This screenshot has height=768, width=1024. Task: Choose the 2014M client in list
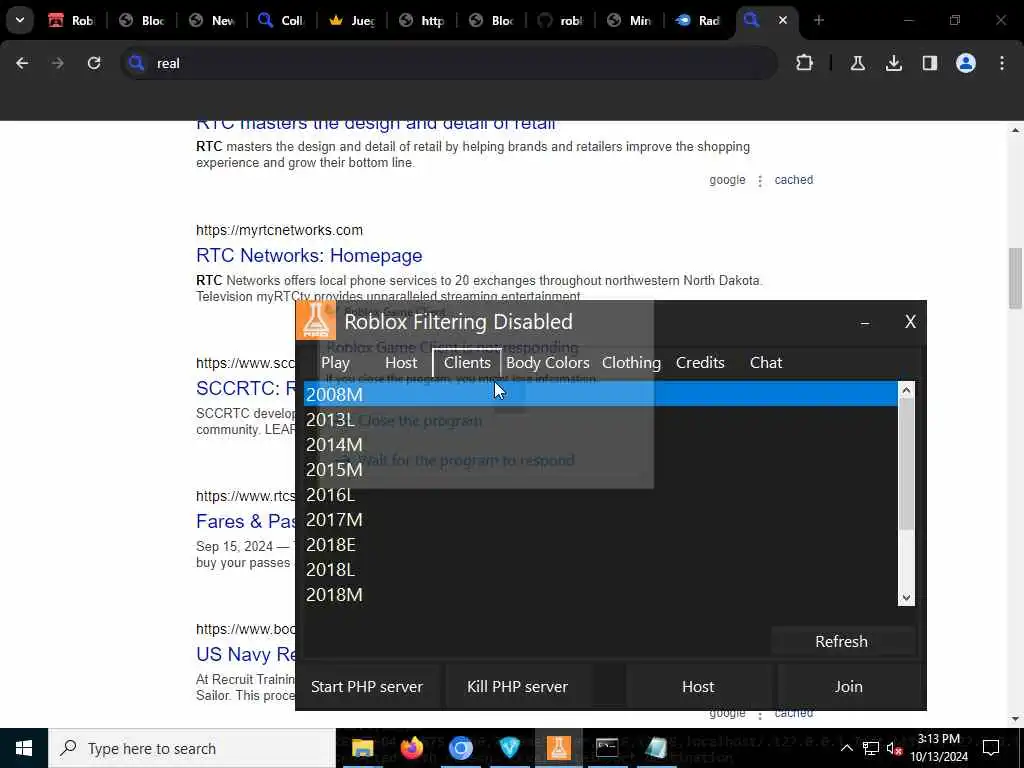coord(600,445)
